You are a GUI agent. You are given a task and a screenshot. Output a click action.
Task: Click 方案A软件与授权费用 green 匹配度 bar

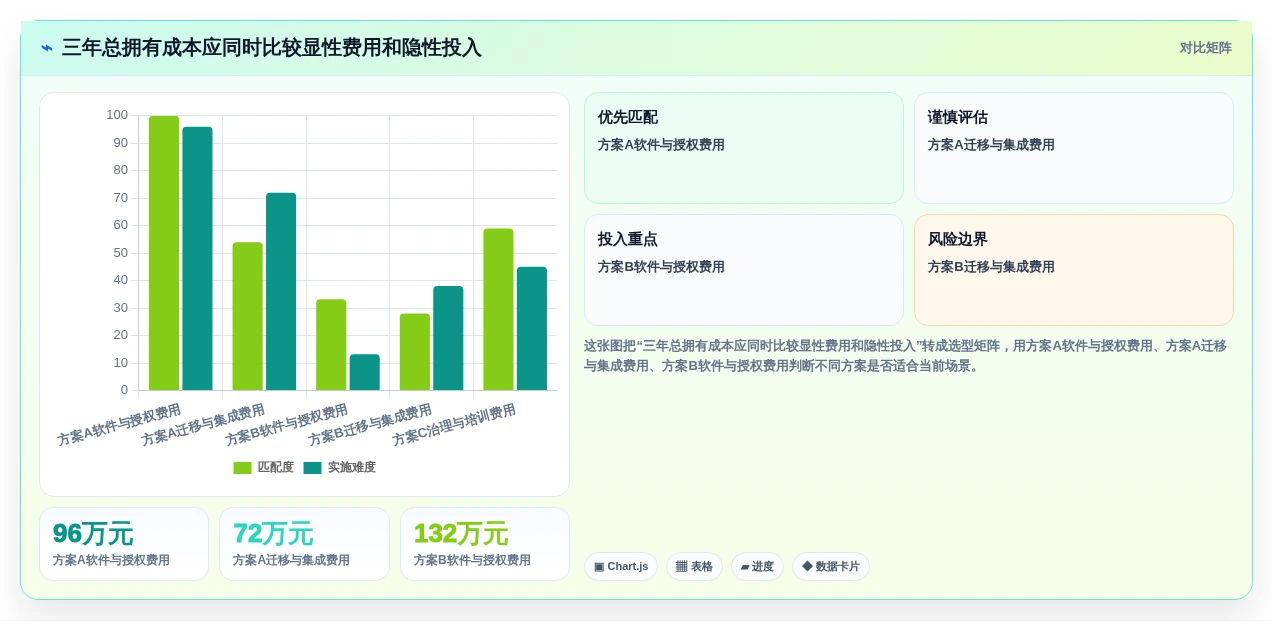coord(164,253)
